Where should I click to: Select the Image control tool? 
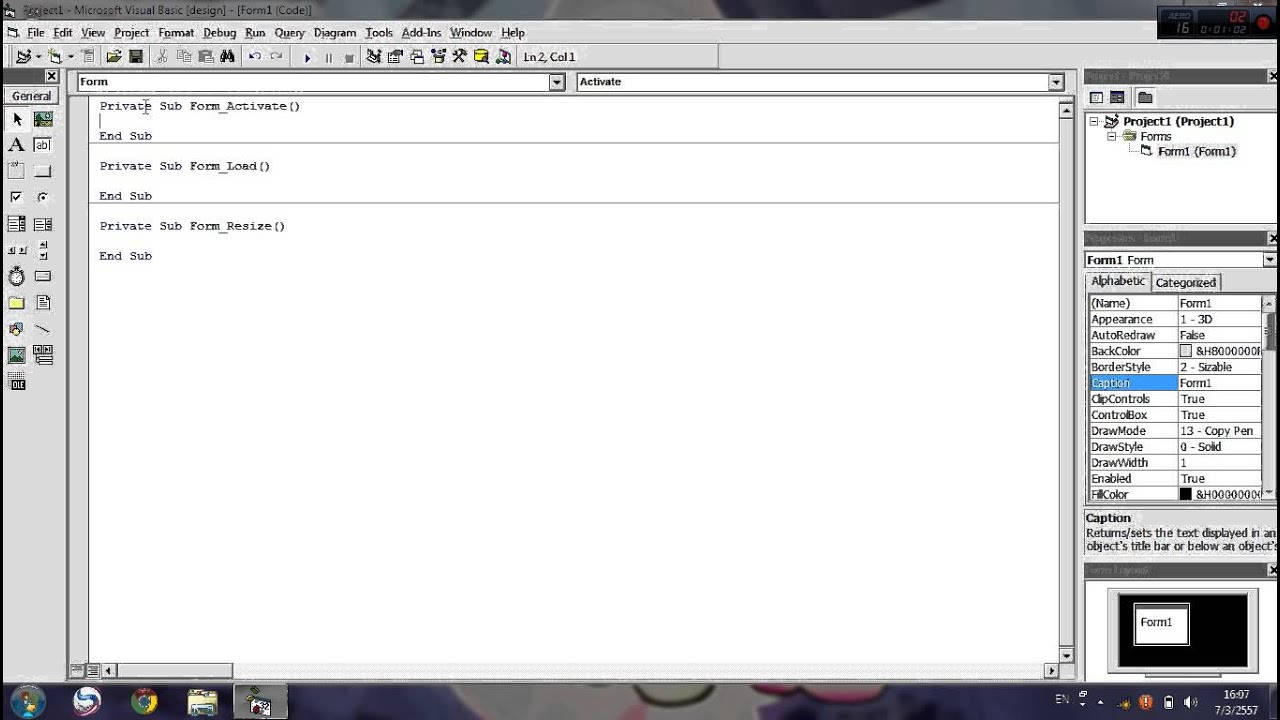click(x=17, y=355)
